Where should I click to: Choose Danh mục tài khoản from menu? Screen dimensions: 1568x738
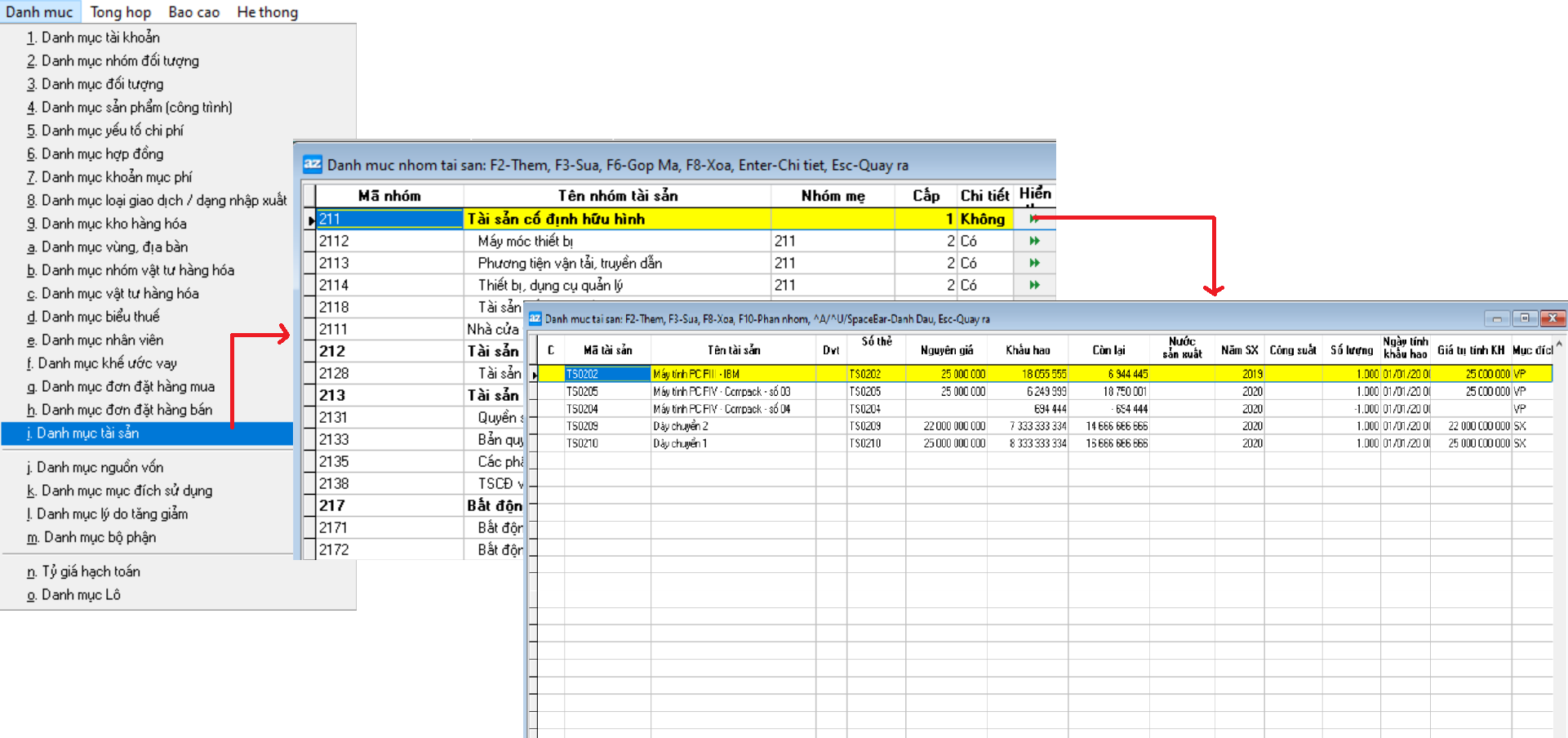tap(100, 38)
